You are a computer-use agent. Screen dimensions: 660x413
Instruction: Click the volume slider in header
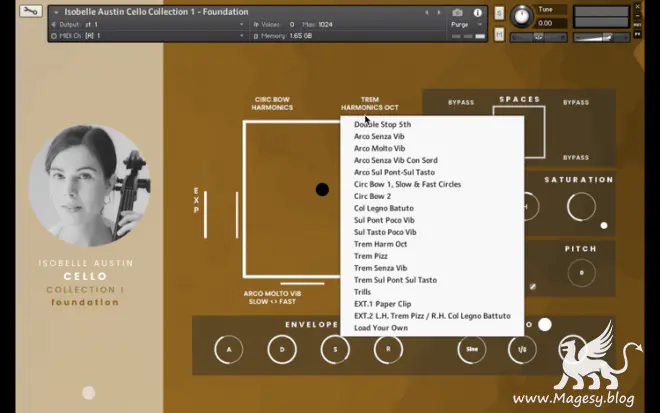point(601,37)
